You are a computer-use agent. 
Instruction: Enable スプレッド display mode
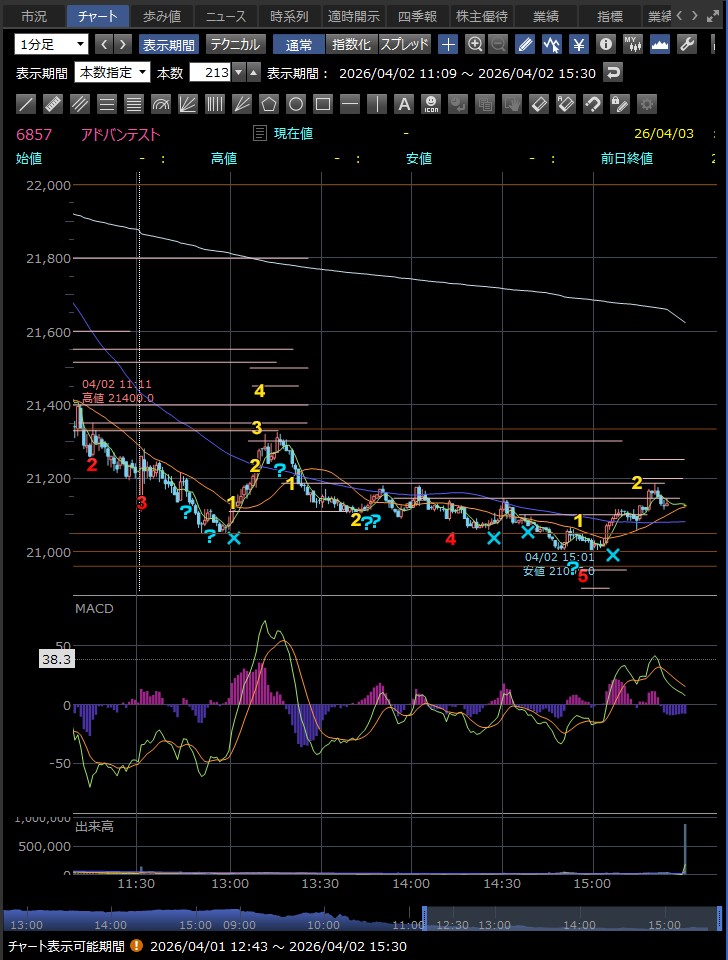(404, 44)
